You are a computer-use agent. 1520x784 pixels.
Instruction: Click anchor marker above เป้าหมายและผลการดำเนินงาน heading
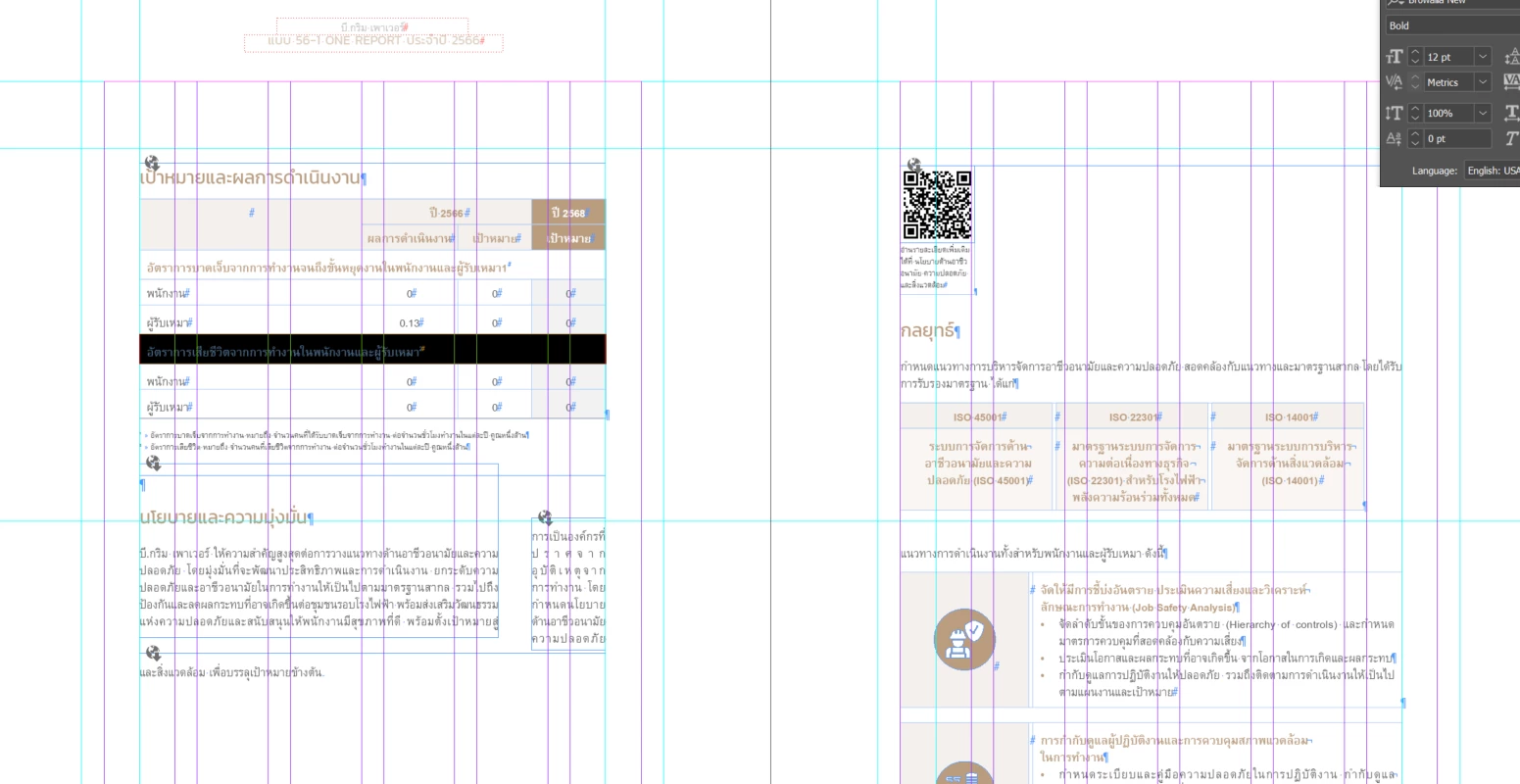[x=152, y=163]
